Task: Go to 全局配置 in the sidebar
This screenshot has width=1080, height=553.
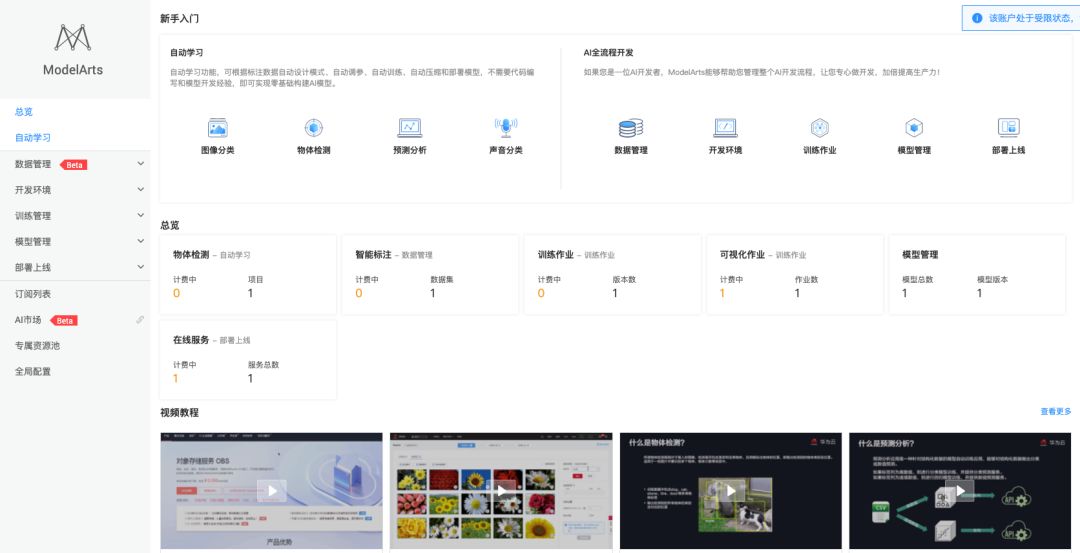Action: tap(33, 372)
